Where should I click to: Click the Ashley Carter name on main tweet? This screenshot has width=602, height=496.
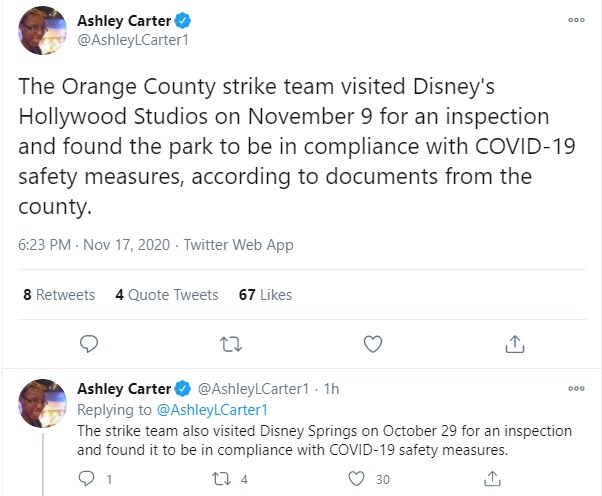point(124,20)
